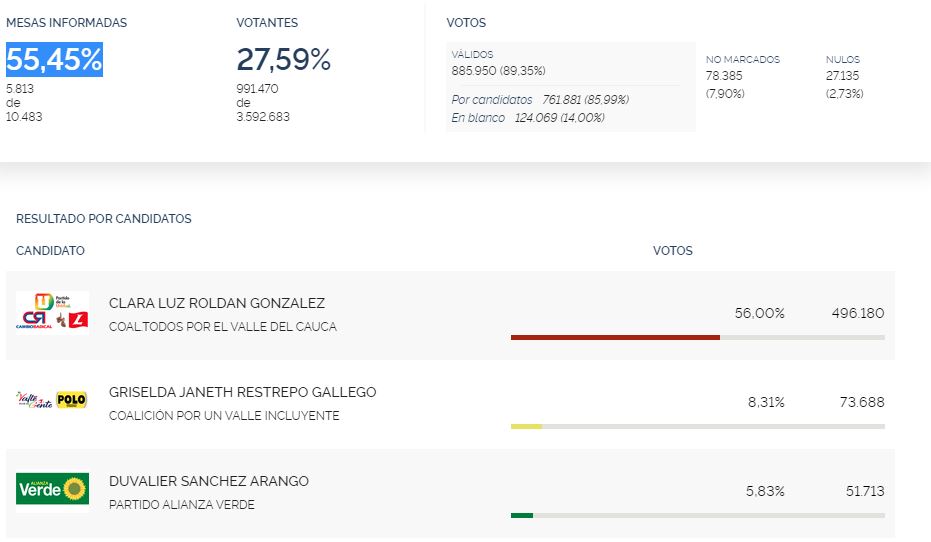The width and height of the screenshot is (931, 542).
Task: Click the red vote progress bar
Action: (615, 337)
